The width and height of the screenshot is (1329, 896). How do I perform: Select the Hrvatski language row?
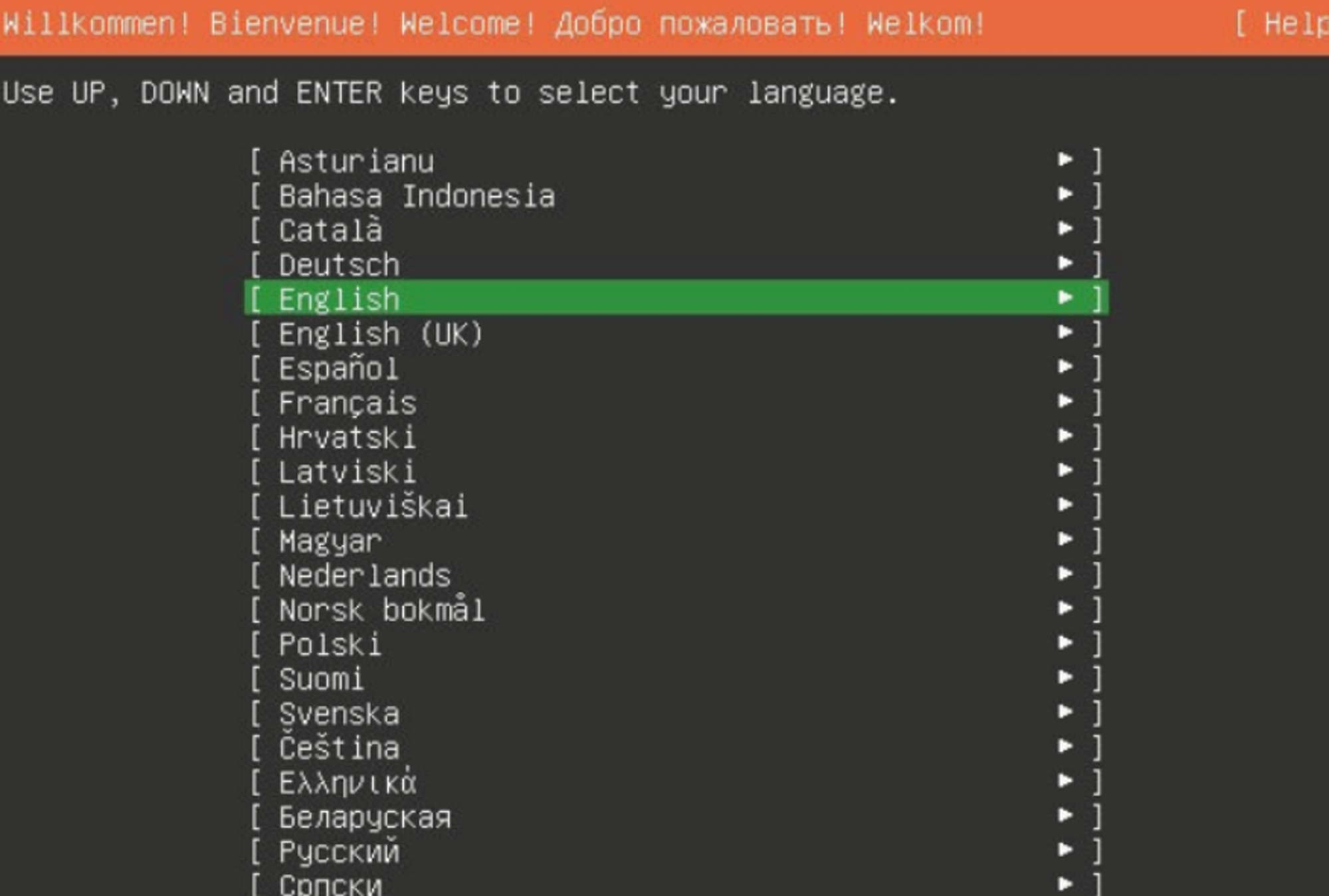coord(676,438)
